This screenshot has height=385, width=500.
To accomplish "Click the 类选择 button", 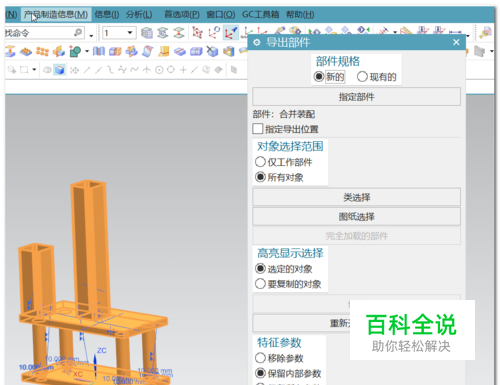I will tap(356, 197).
